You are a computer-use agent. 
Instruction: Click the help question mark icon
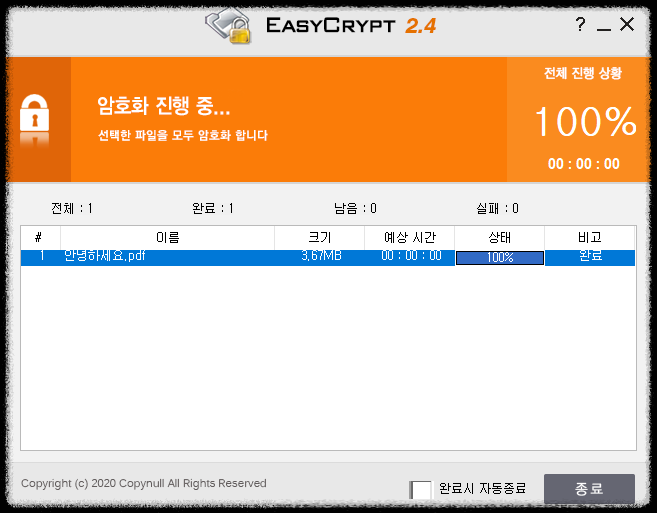pos(580,24)
